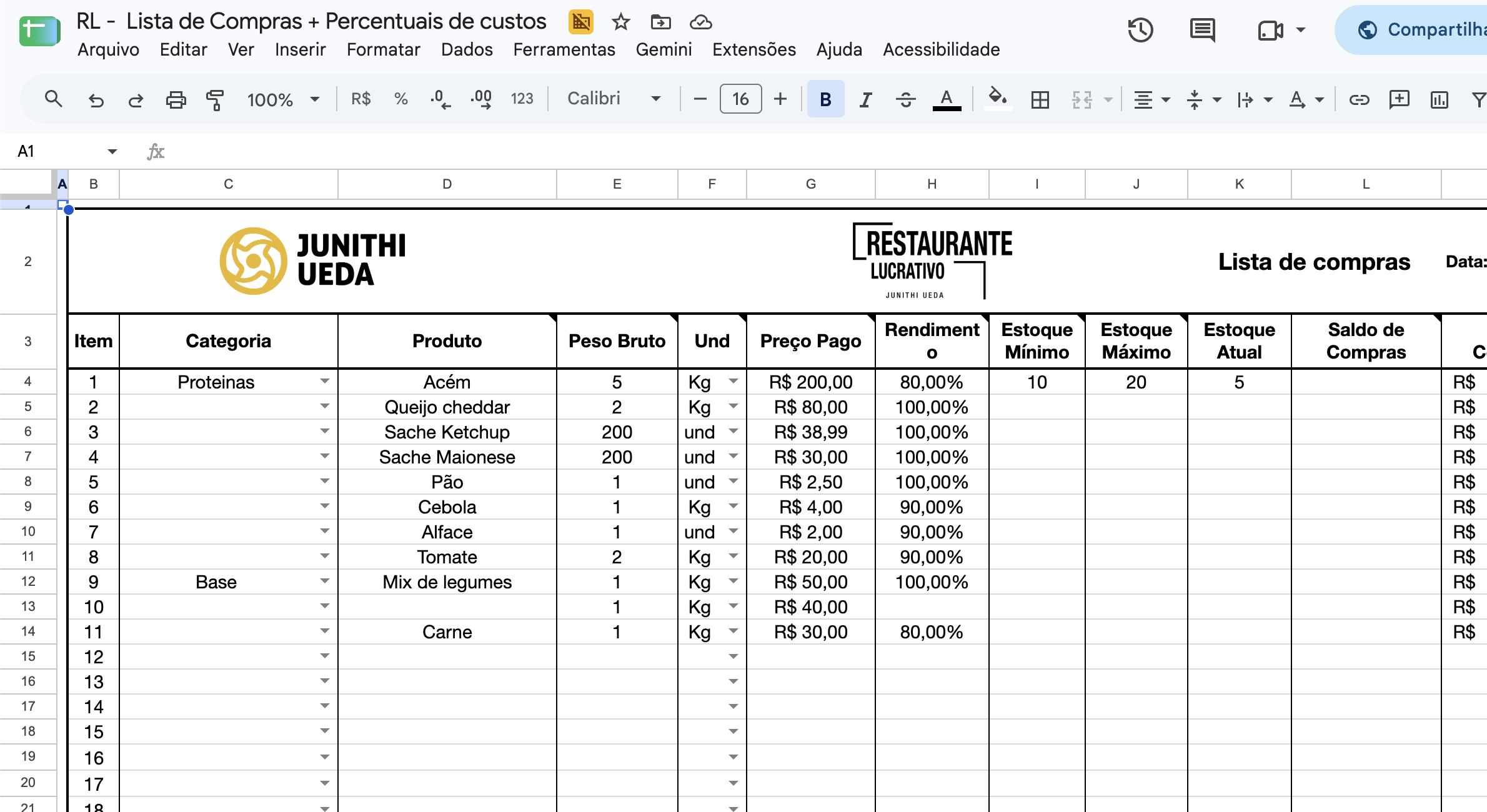Redo the last action
The height and width of the screenshot is (812, 1487).
pyautogui.click(x=136, y=99)
